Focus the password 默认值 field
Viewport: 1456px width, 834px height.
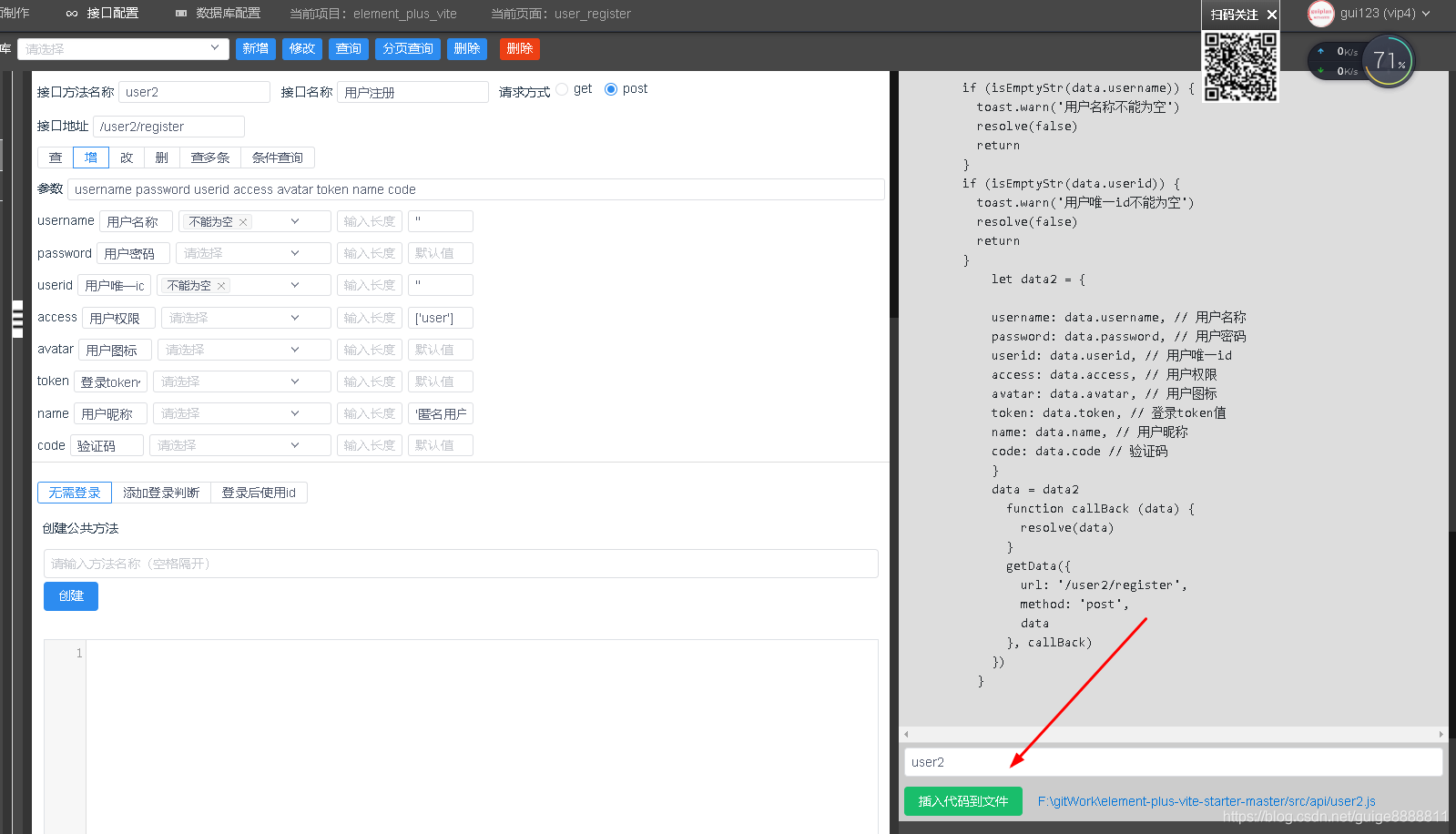[441, 253]
